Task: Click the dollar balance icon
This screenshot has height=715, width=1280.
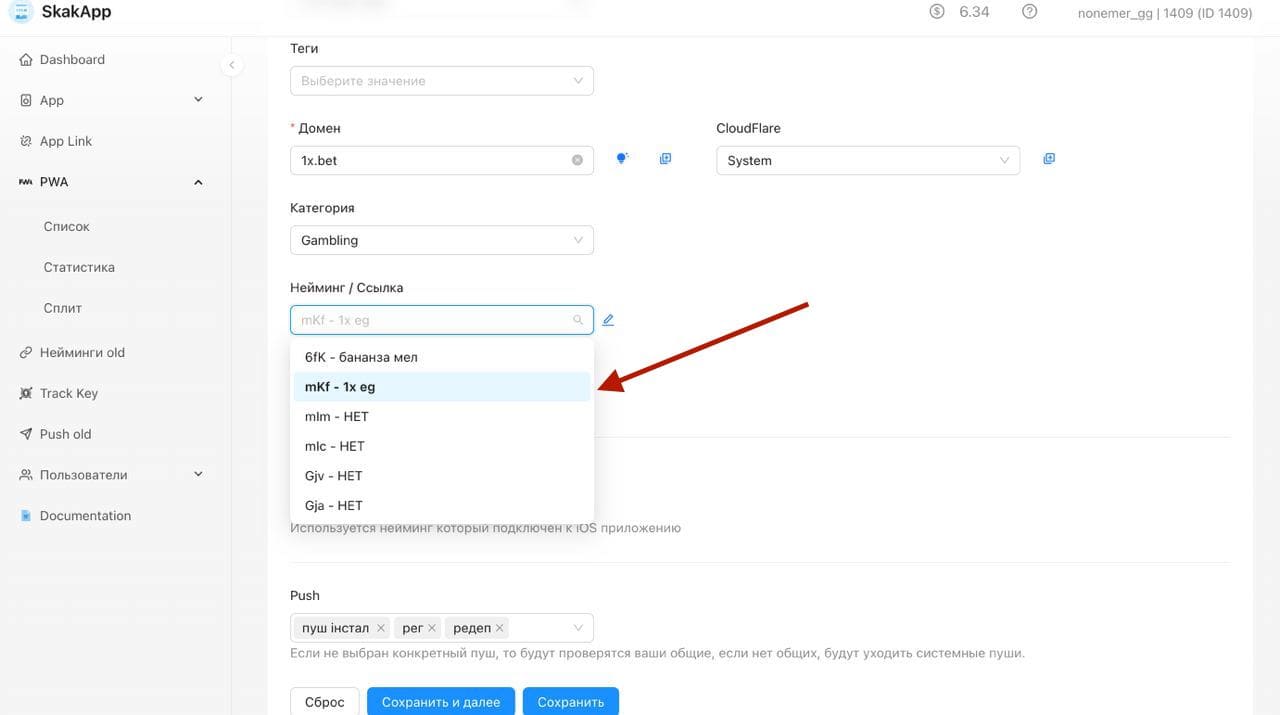Action: (x=937, y=12)
